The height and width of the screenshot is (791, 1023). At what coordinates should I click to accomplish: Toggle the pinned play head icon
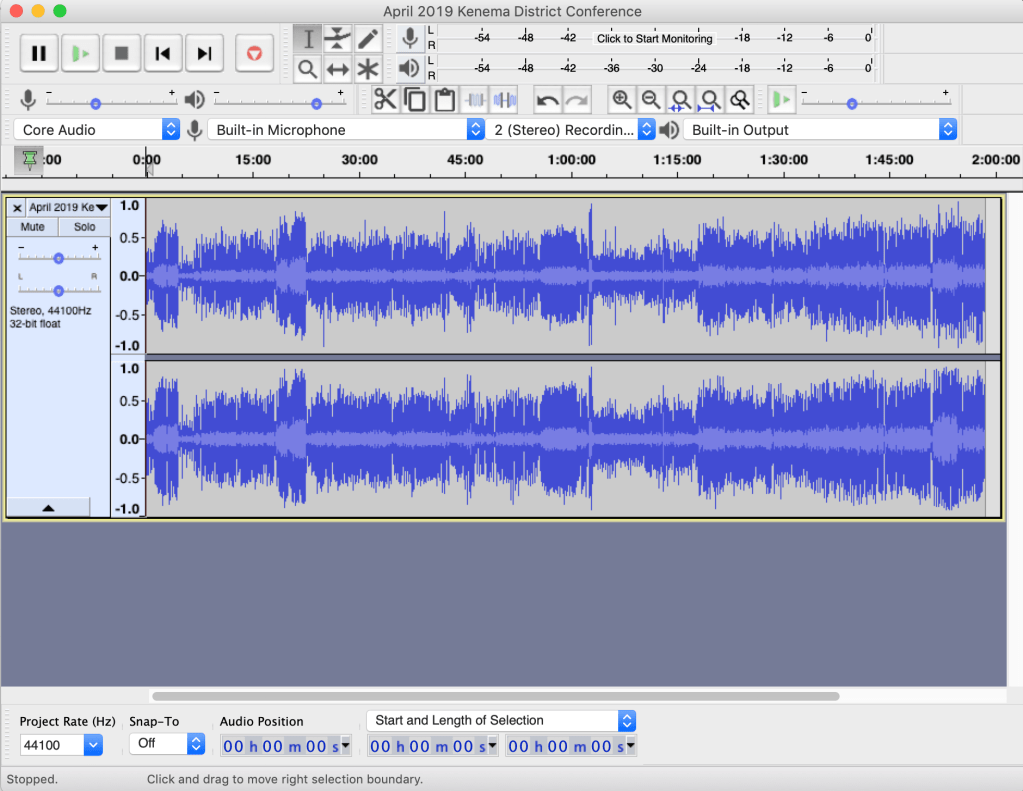[x=30, y=160]
